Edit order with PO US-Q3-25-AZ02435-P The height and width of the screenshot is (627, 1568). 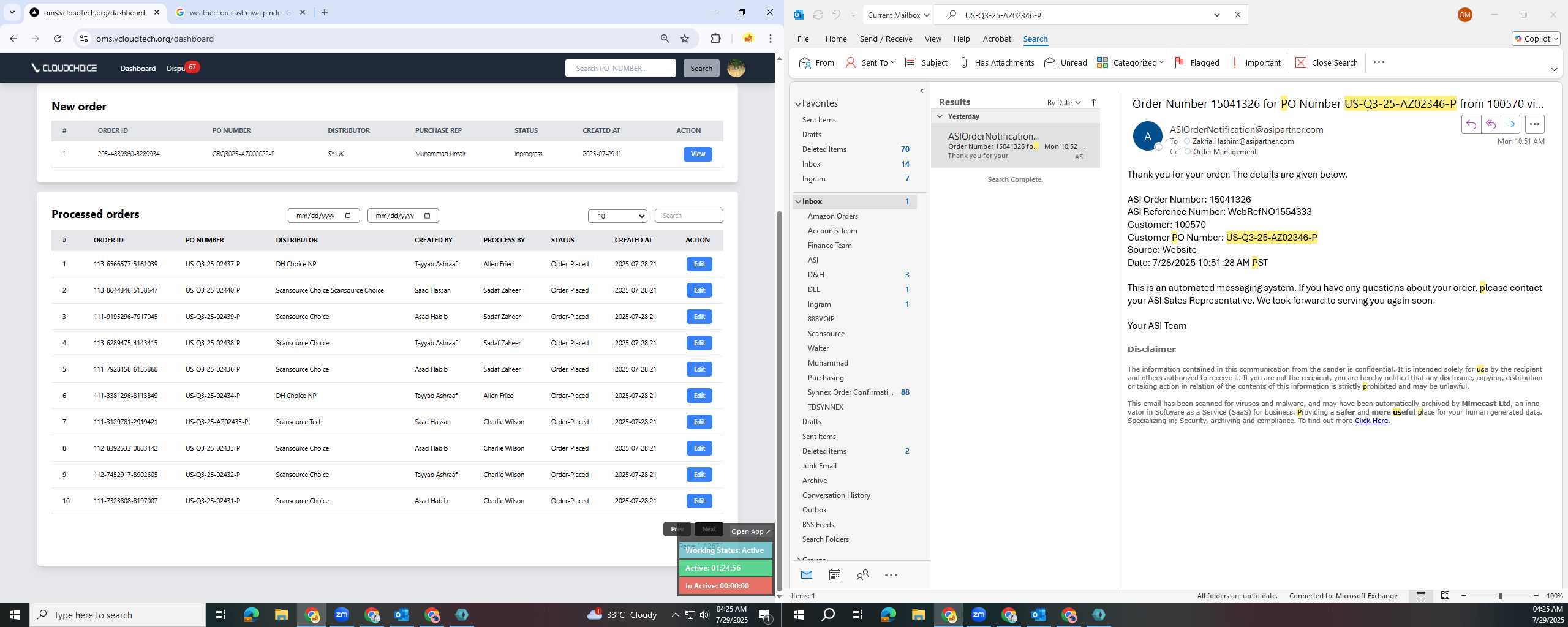tap(699, 422)
